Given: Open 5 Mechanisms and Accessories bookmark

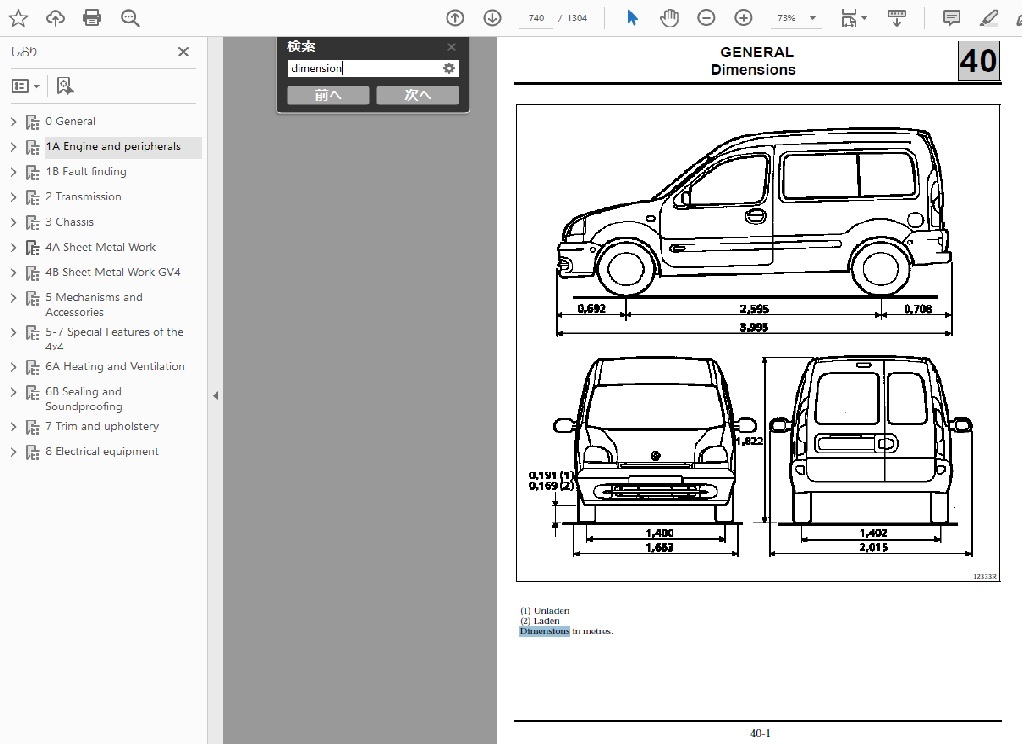Looking at the screenshot, I should [94, 305].
